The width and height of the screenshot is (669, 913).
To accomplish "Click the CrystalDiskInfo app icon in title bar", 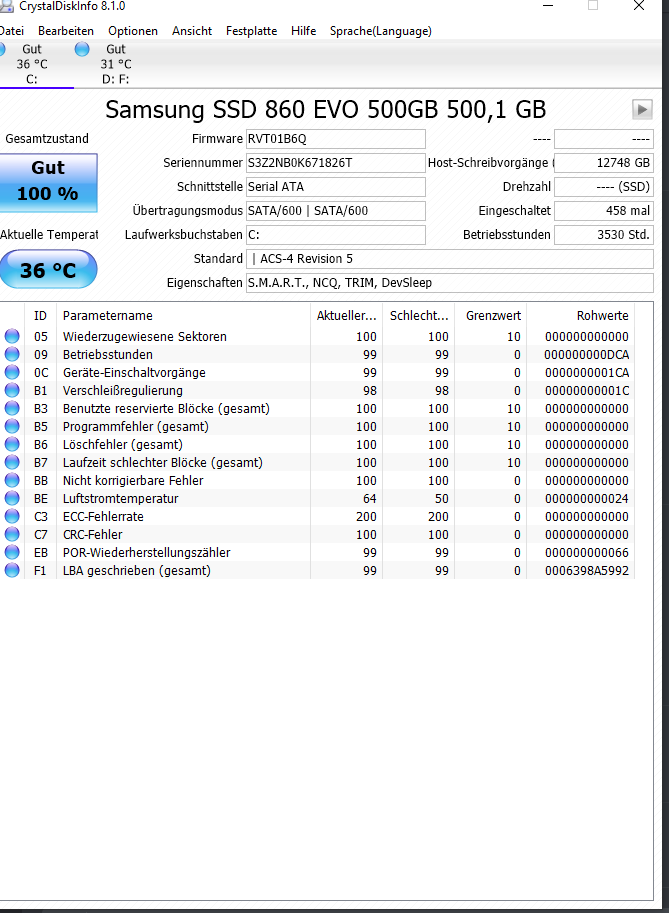I will 6,6.
